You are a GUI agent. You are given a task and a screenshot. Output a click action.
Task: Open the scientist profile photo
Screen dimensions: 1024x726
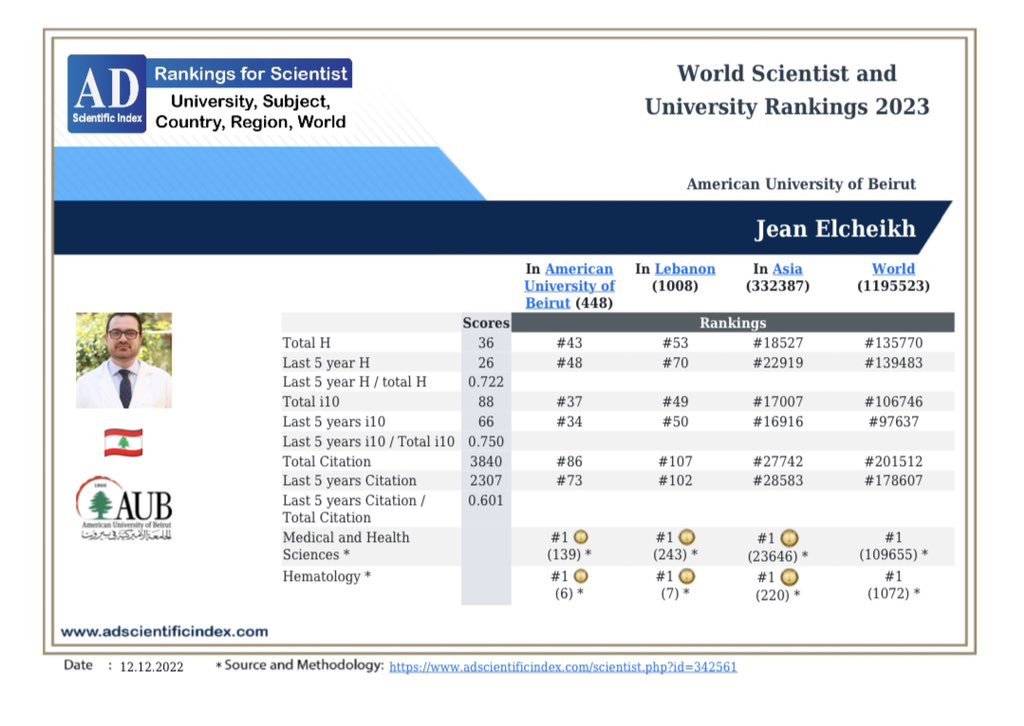pos(124,360)
